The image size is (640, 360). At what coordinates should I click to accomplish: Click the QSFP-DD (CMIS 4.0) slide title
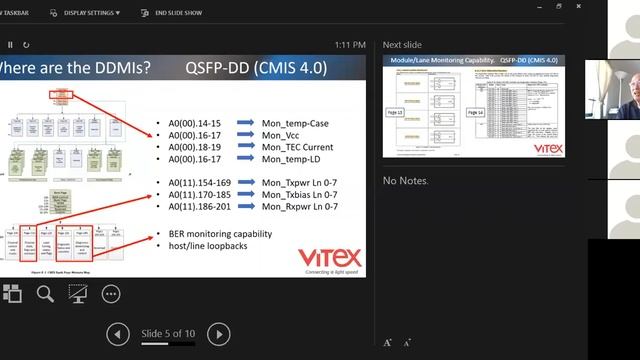(256, 68)
